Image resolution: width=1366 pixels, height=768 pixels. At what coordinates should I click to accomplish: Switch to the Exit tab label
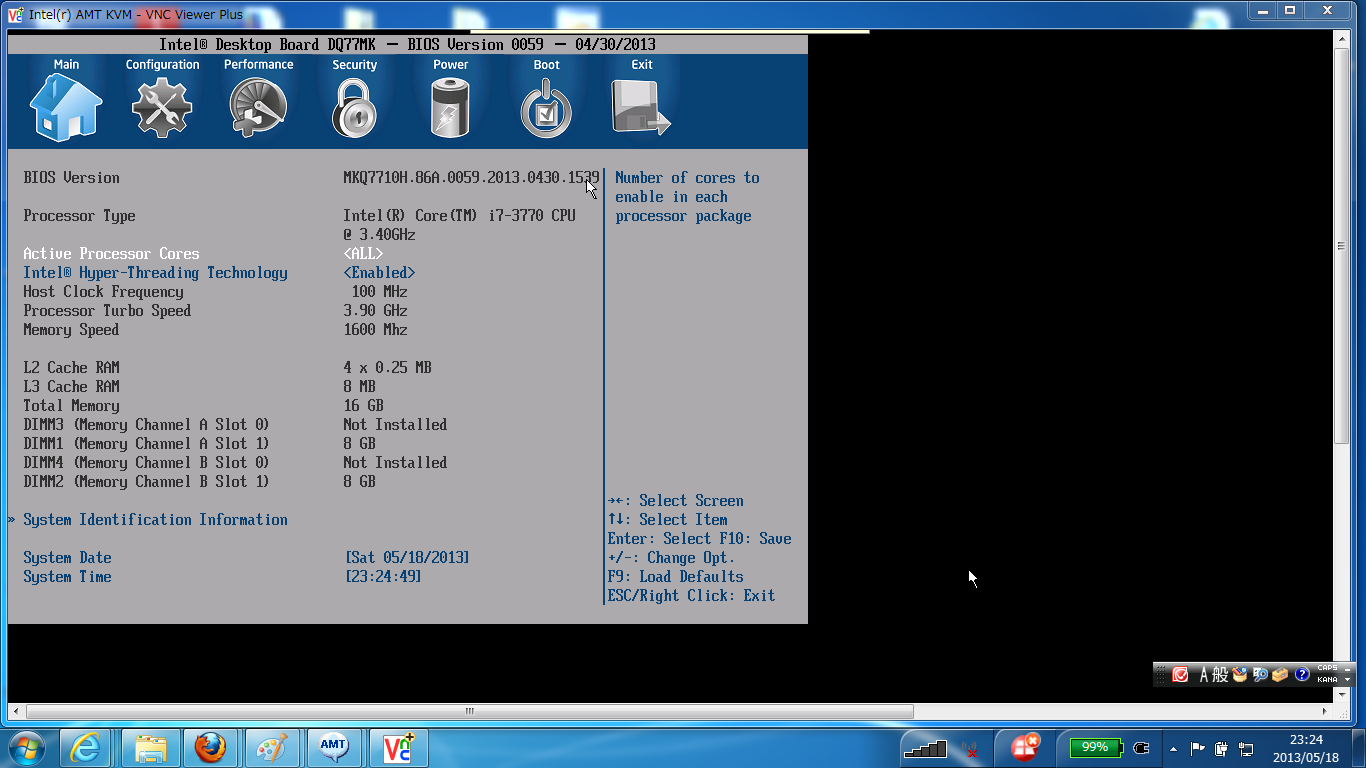(641, 65)
